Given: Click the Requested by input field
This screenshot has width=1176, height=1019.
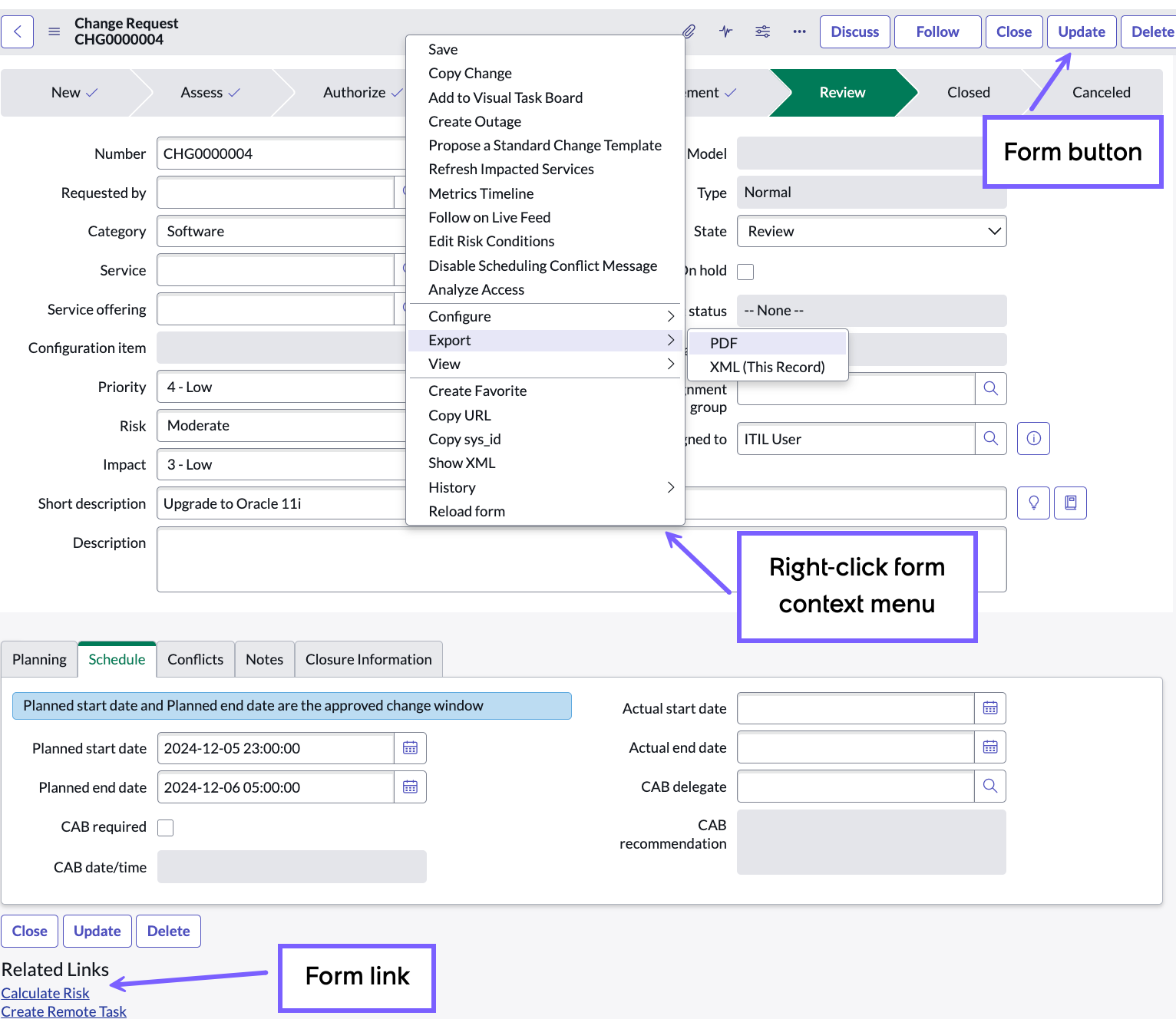Looking at the screenshot, I should [276, 192].
